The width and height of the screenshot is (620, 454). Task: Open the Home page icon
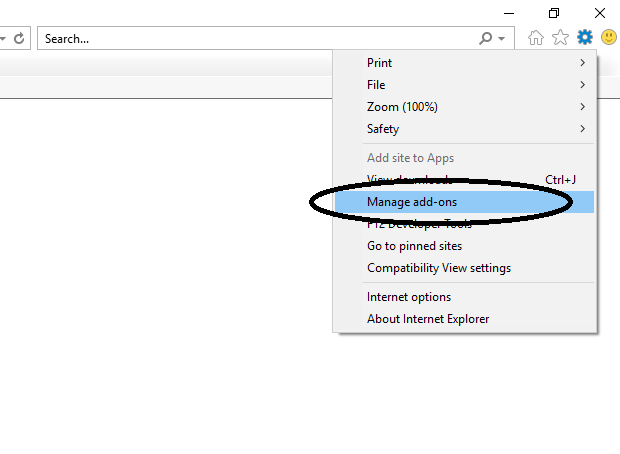(535, 38)
